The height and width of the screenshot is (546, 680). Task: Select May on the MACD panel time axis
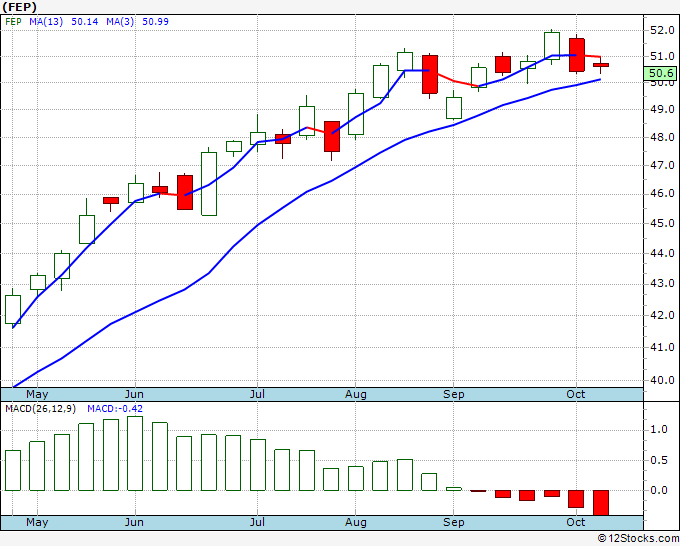[37, 522]
